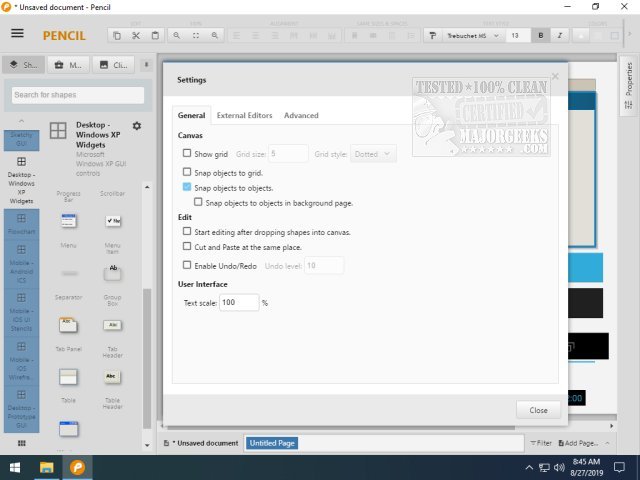Expand the toolbar overflow arrow at right
Screen dimensions: 640x480
(x=630, y=36)
